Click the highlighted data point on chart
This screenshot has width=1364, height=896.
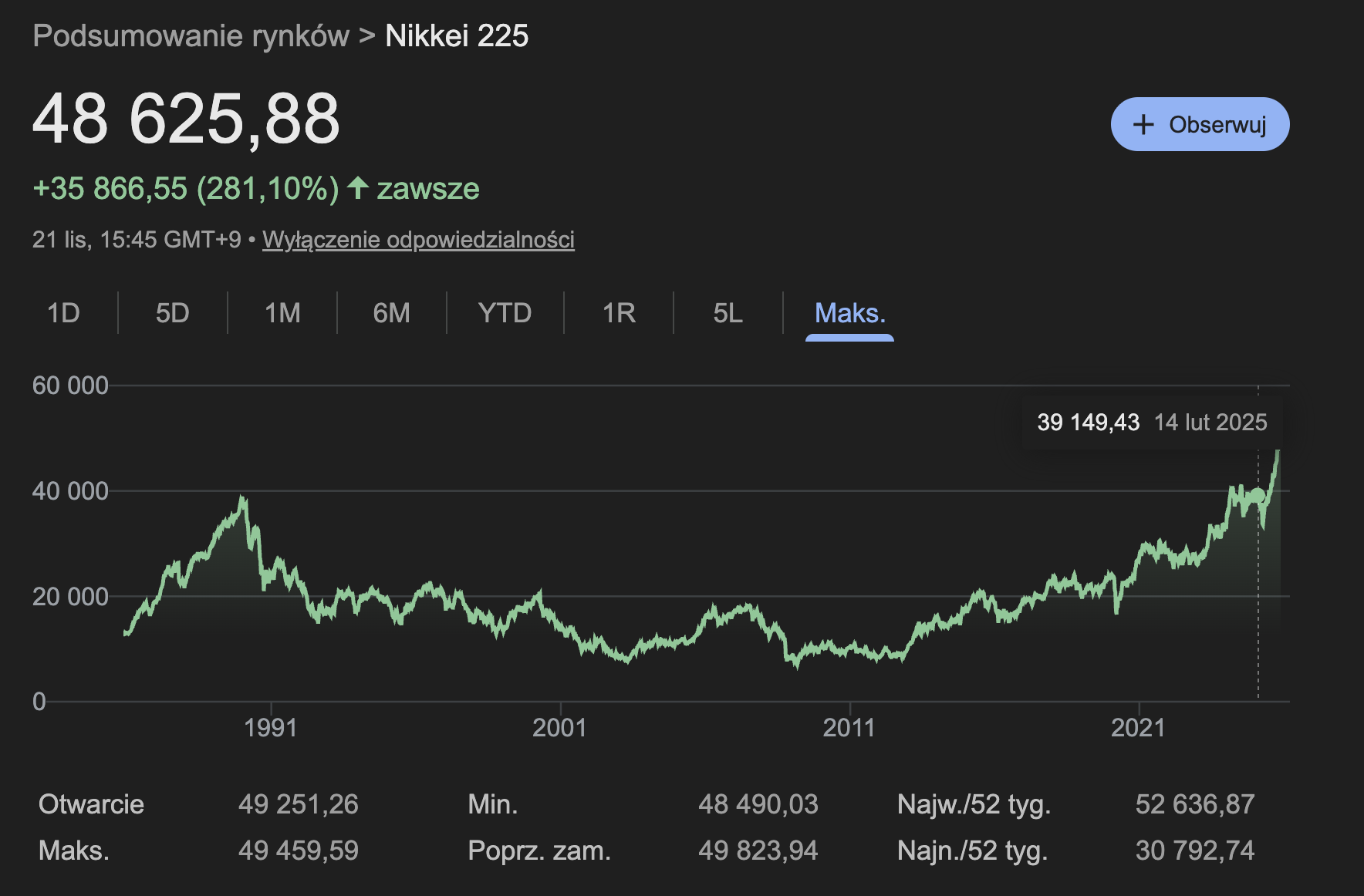(1258, 495)
